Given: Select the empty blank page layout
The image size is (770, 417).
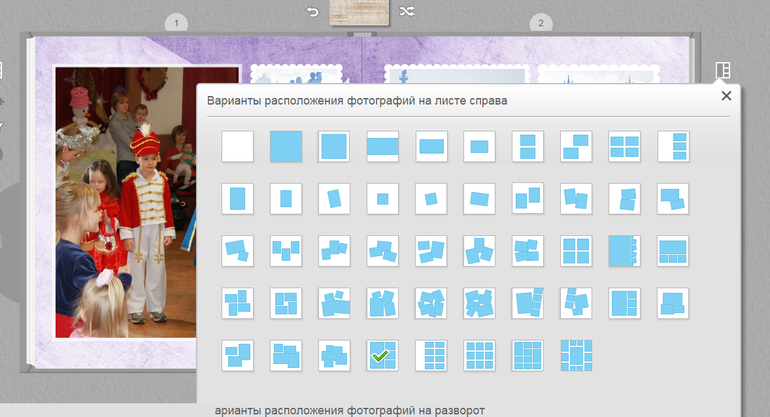Looking at the screenshot, I should tap(237, 146).
